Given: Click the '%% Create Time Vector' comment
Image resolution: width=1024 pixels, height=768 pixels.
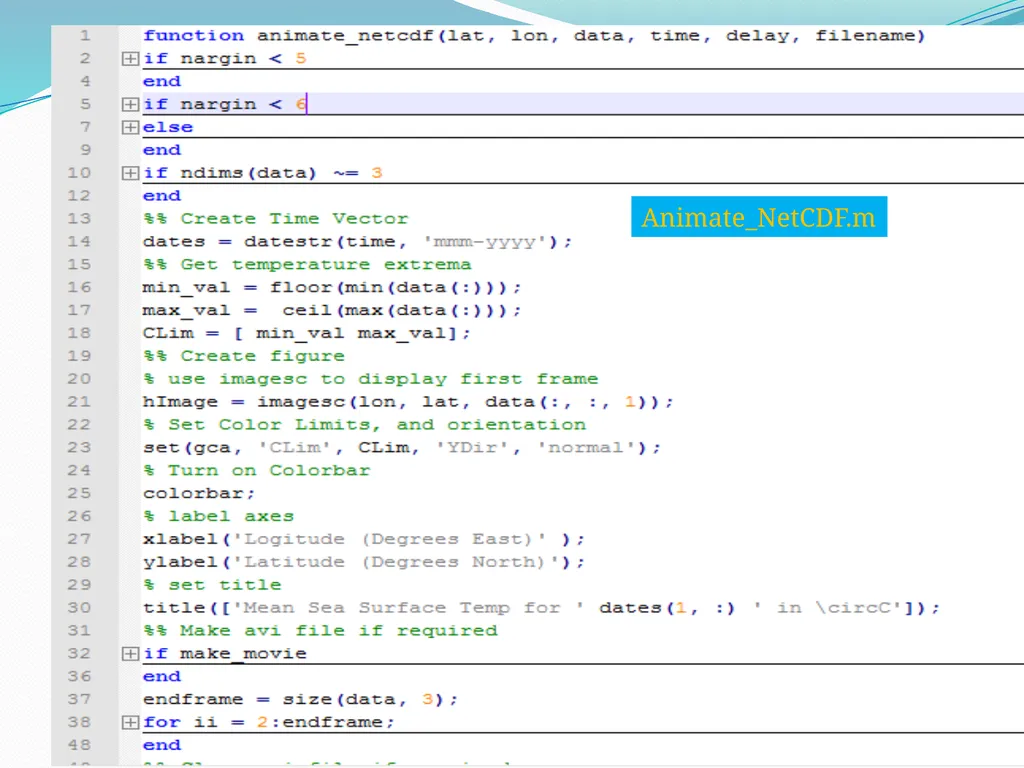Looking at the screenshot, I should pyautogui.click(x=276, y=219).
